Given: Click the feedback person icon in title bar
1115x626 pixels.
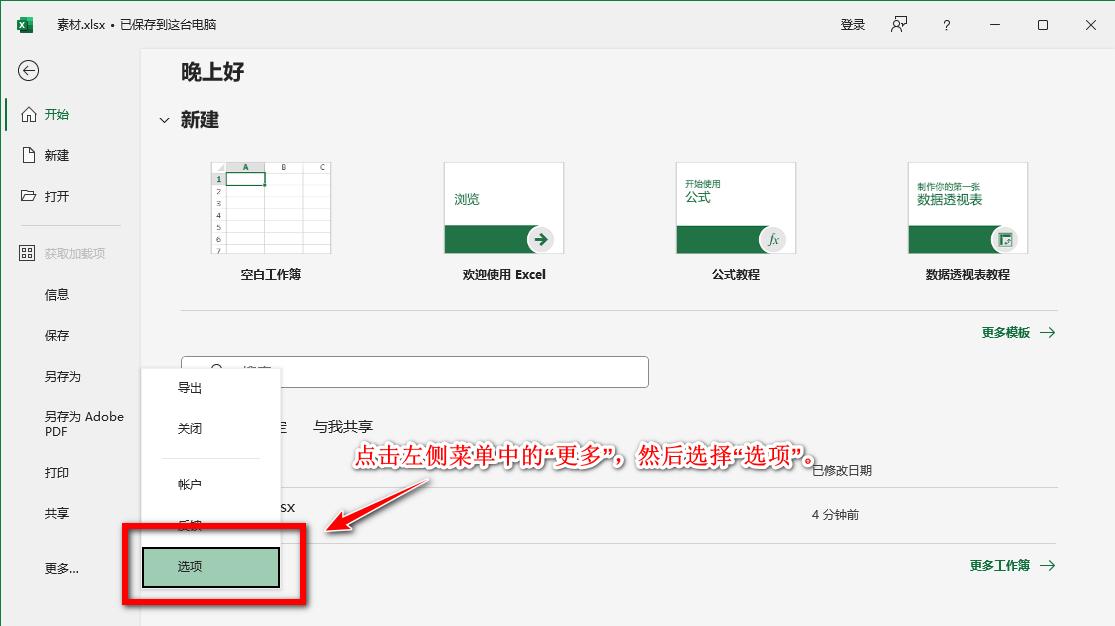Looking at the screenshot, I should [x=899, y=25].
